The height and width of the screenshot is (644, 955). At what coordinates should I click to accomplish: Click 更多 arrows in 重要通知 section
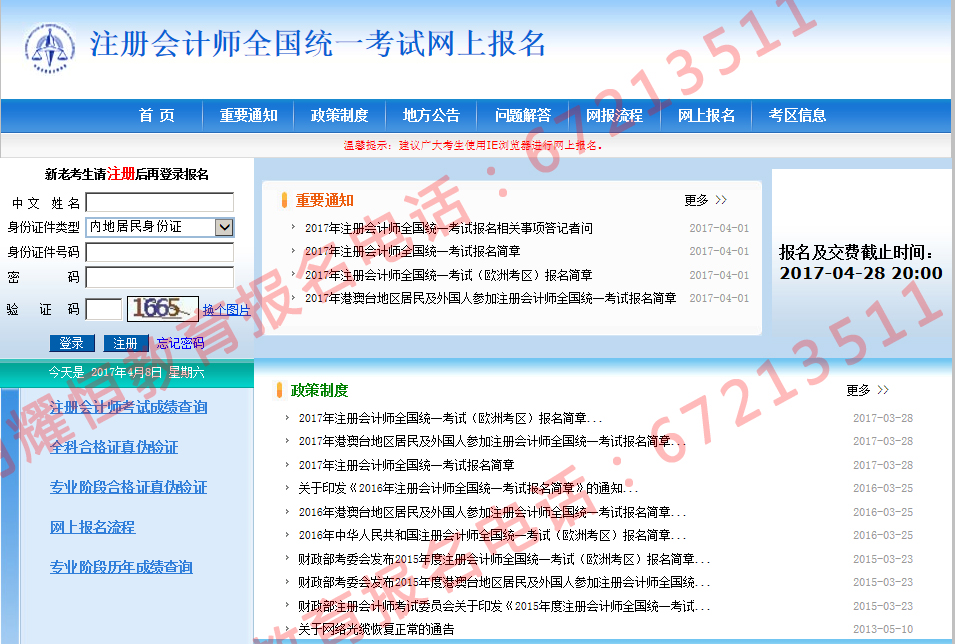click(x=706, y=200)
